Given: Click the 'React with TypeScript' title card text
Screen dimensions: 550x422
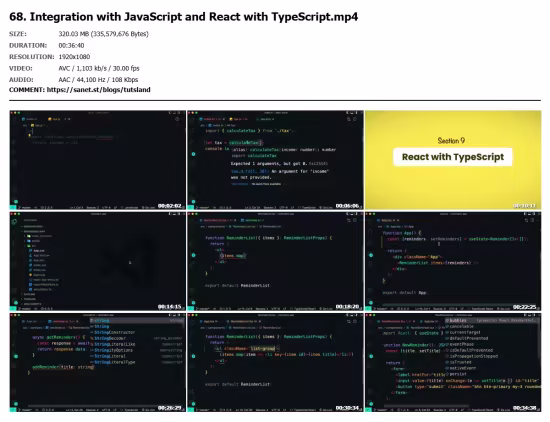Looking at the screenshot, I should pos(453,157).
